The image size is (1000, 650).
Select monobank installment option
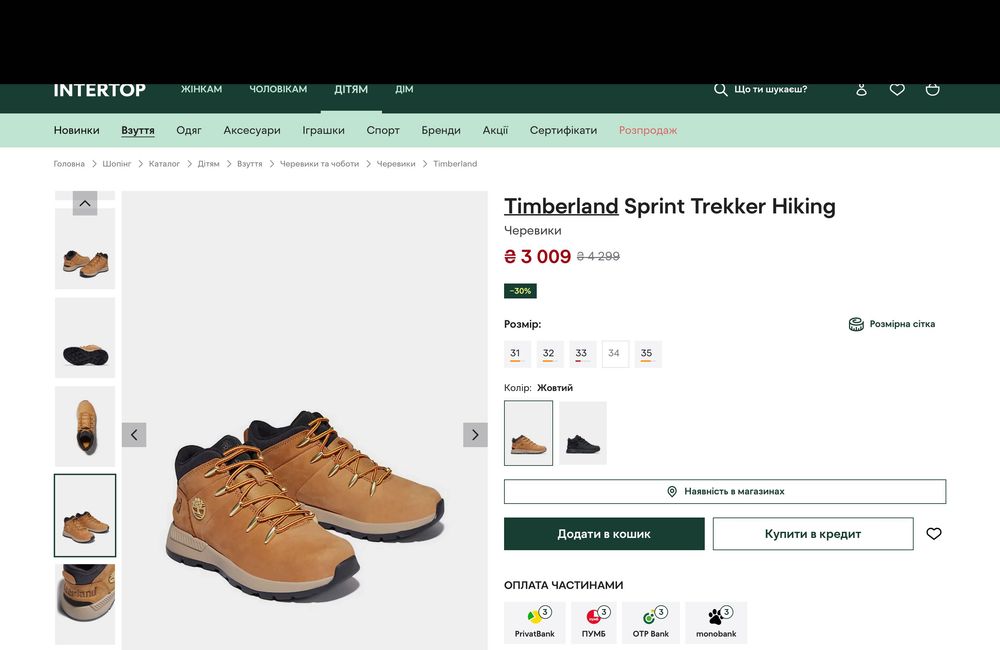716,623
